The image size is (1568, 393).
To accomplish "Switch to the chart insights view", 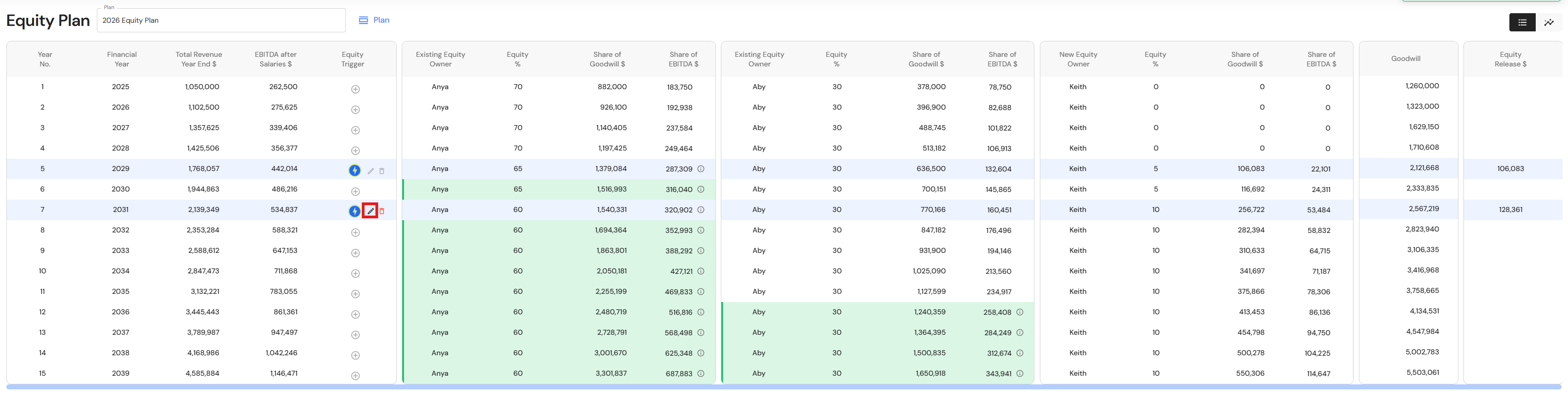I will [x=1548, y=23].
